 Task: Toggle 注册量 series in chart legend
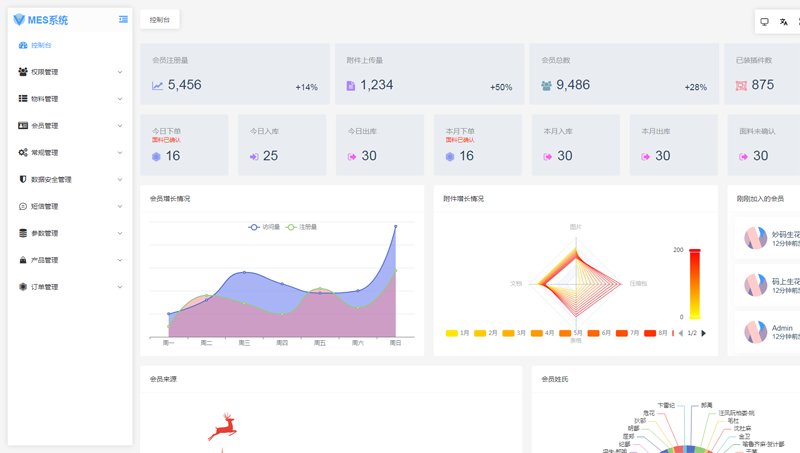pyautogui.click(x=301, y=227)
